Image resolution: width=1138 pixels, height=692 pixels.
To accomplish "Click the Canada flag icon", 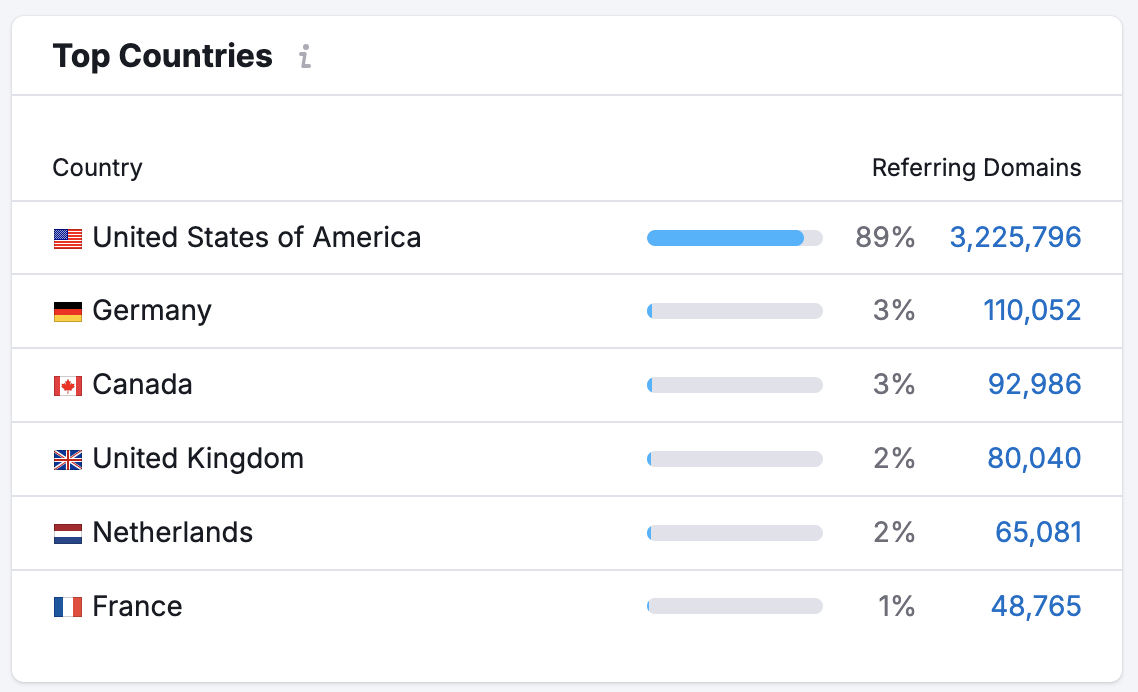I will click(66, 384).
